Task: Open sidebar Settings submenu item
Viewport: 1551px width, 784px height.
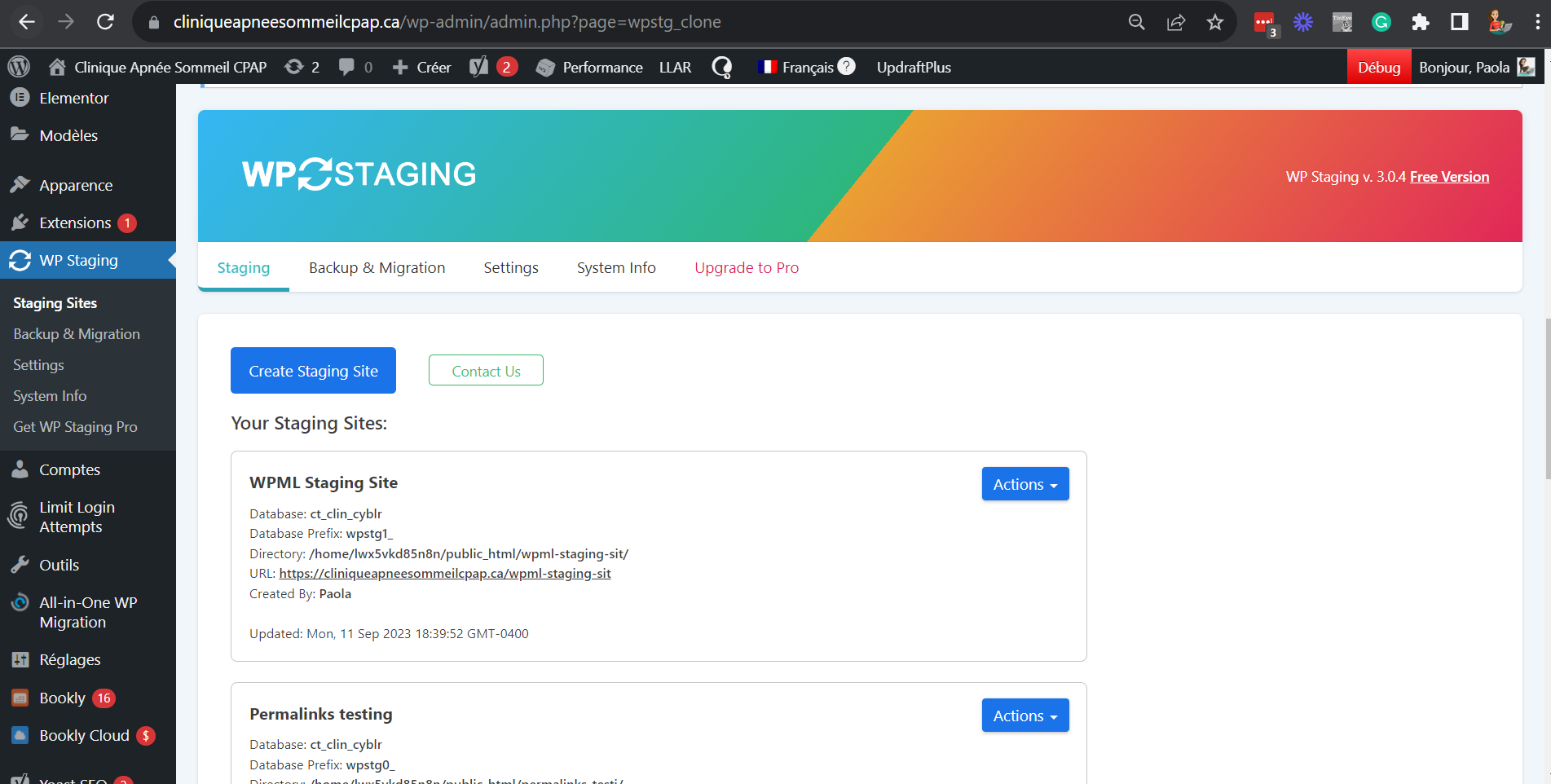Action: click(38, 364)
